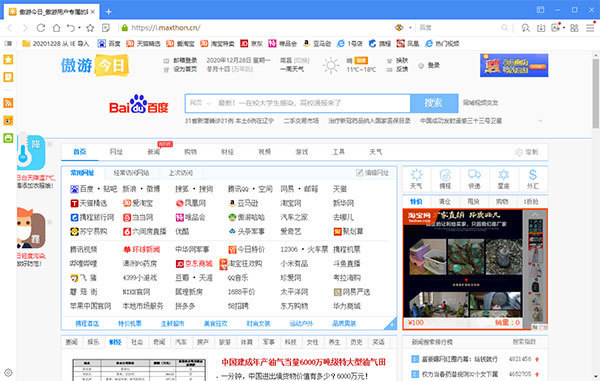Click the screenshot snap tool icon
Screen dimensions: 600x381
coord(555,28)
